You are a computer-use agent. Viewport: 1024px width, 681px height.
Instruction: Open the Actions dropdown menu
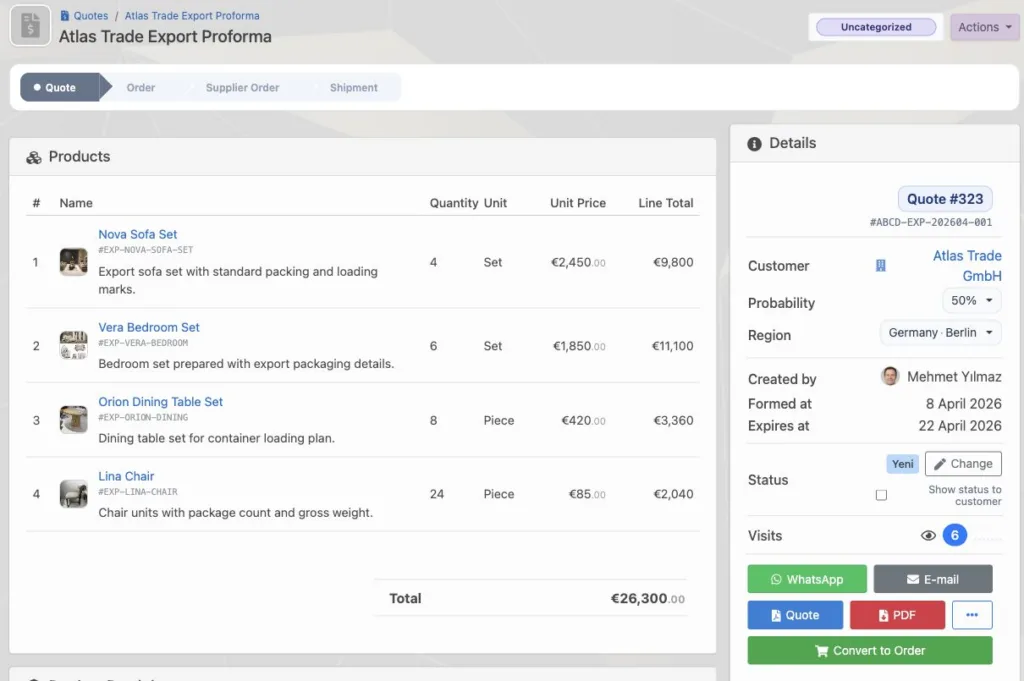[x=985, y=27]
